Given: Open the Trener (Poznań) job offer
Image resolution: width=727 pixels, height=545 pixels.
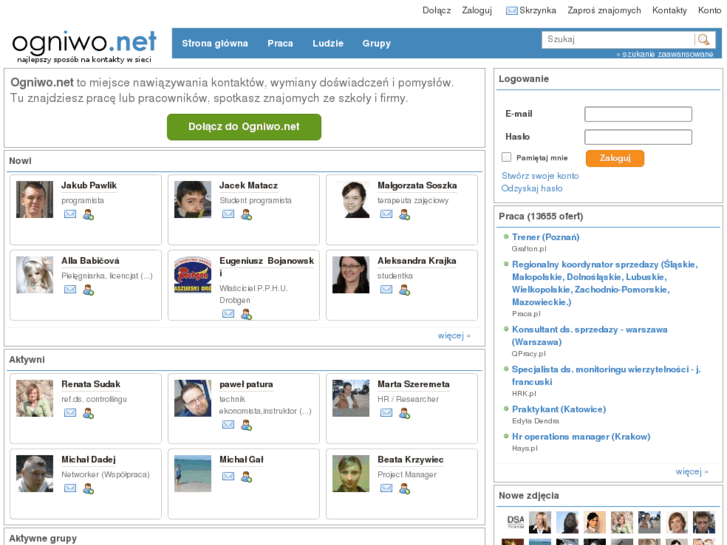Looking at the screenshot, I should tap(545, 237).
